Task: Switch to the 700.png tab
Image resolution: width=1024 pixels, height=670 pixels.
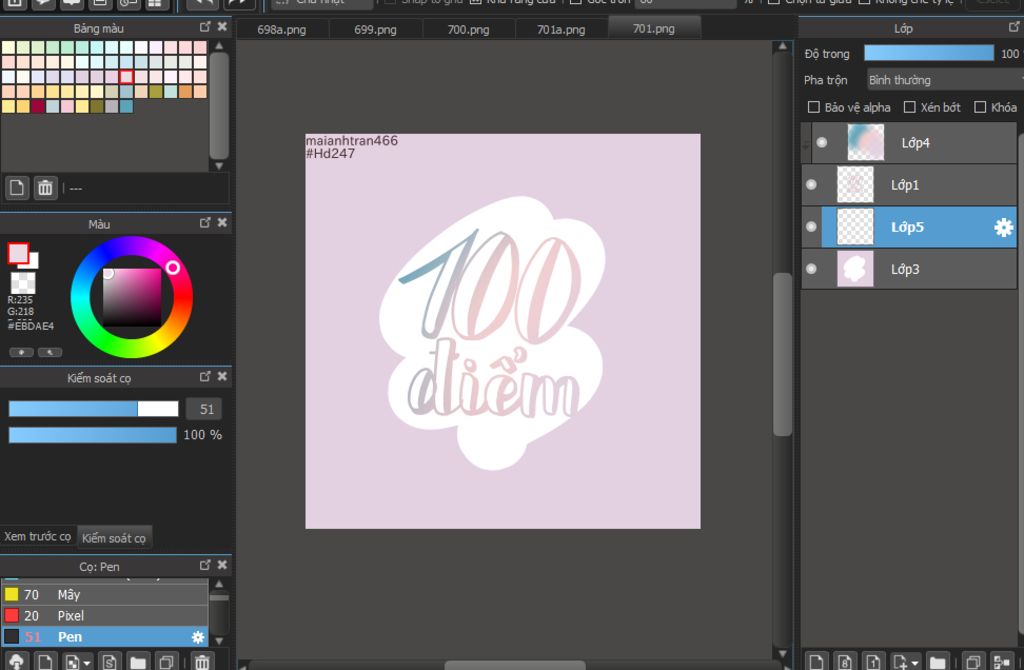Action: pyautogui.click(x=468, y=29)
